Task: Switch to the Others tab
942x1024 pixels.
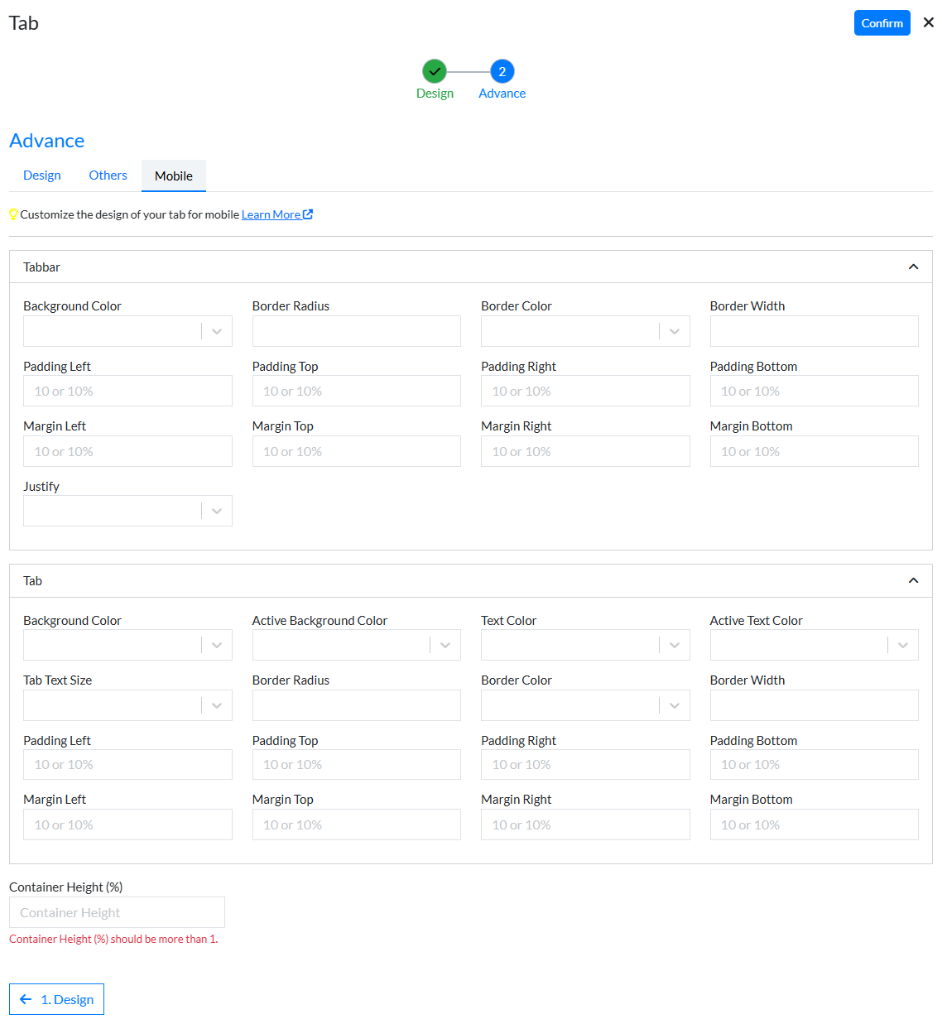Action: pos(107,175)
